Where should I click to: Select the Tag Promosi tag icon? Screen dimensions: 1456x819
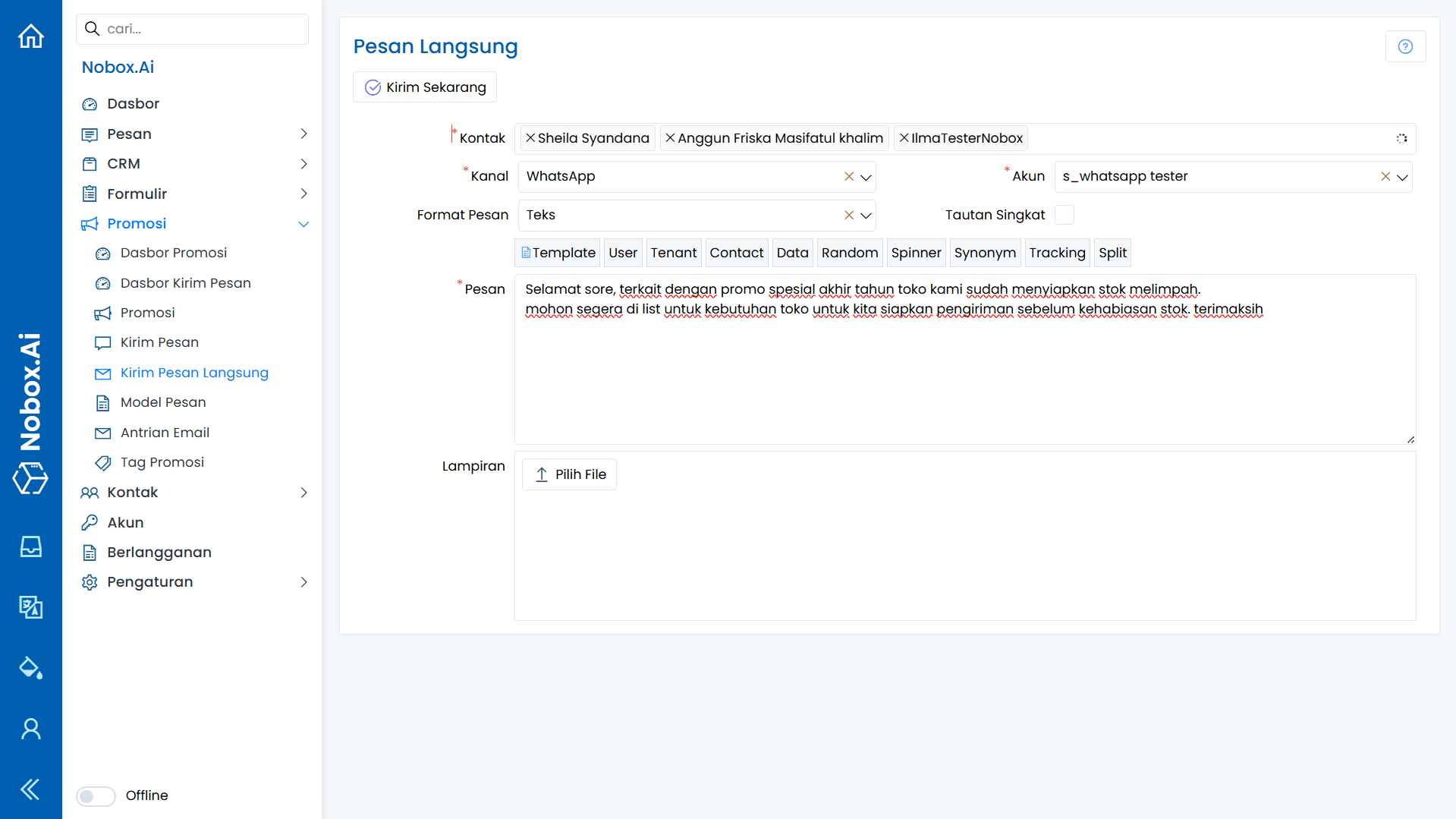point(103,462)
